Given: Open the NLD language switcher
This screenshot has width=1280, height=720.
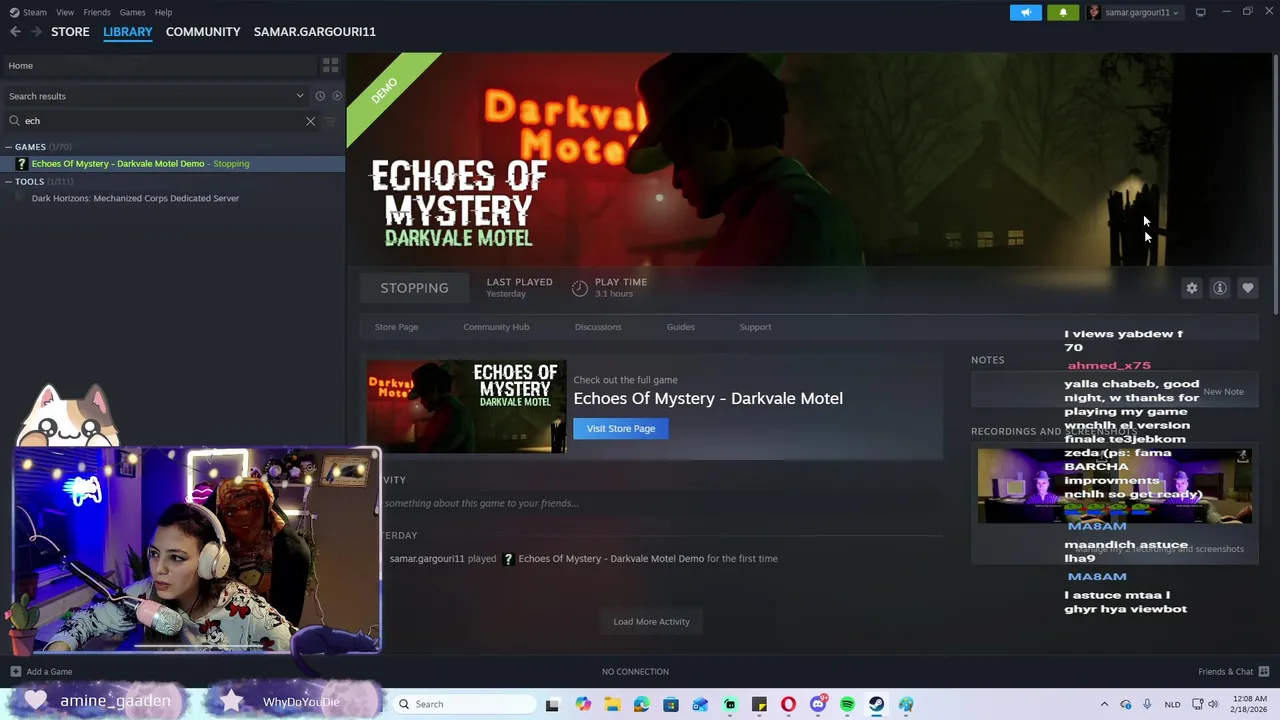Looking at the screenshot, I should 1172,704.
